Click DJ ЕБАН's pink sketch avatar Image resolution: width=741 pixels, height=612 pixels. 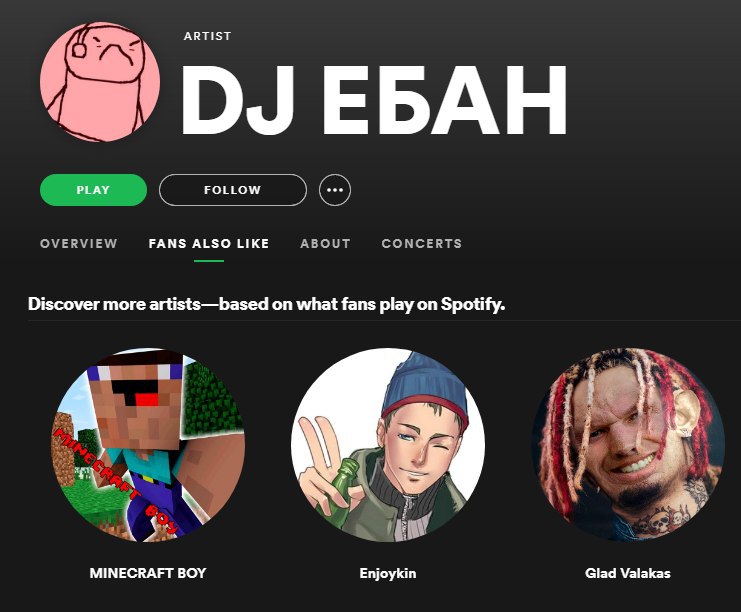(100, 82)
